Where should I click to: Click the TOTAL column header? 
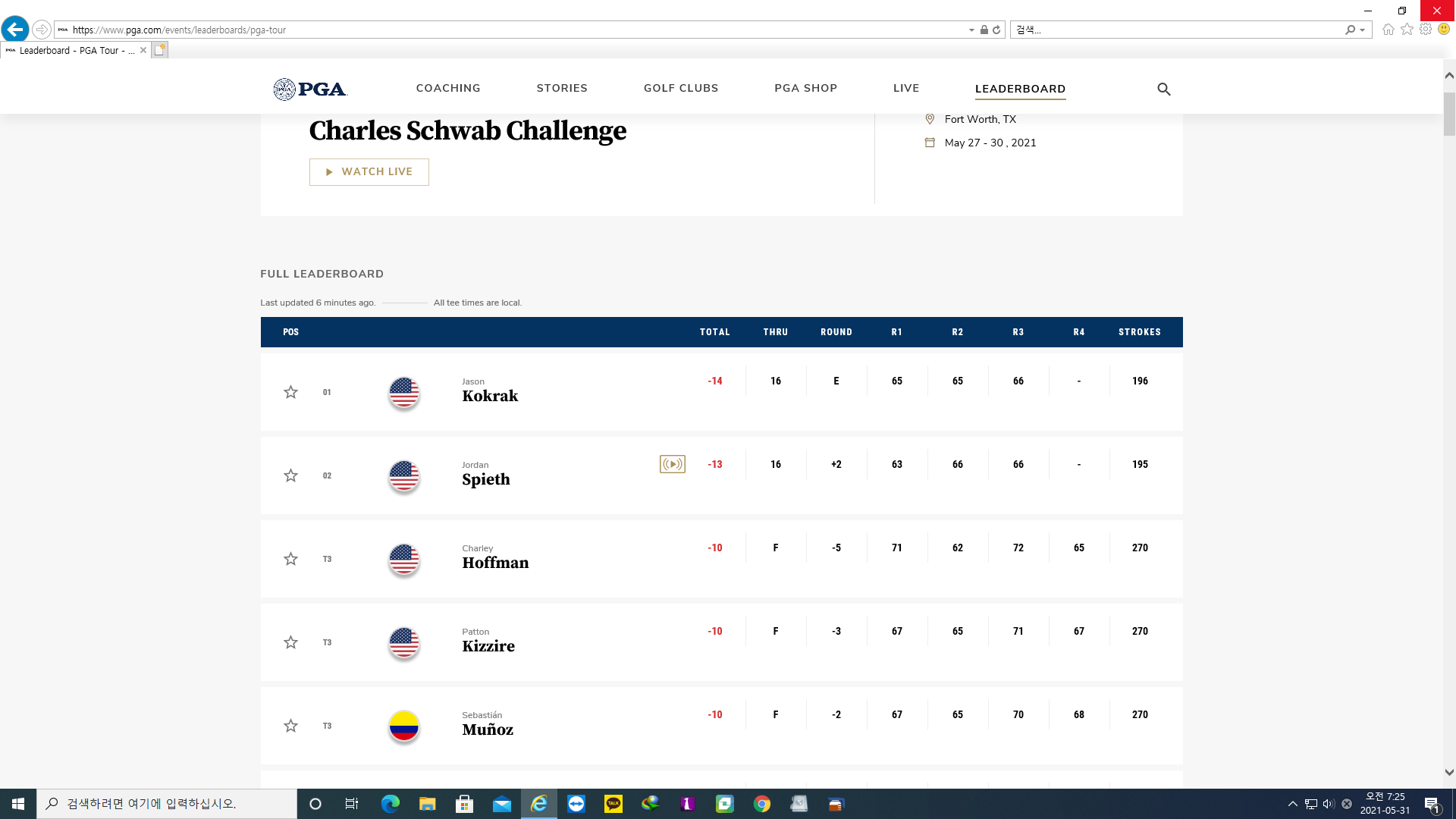[x=714, y=332]
